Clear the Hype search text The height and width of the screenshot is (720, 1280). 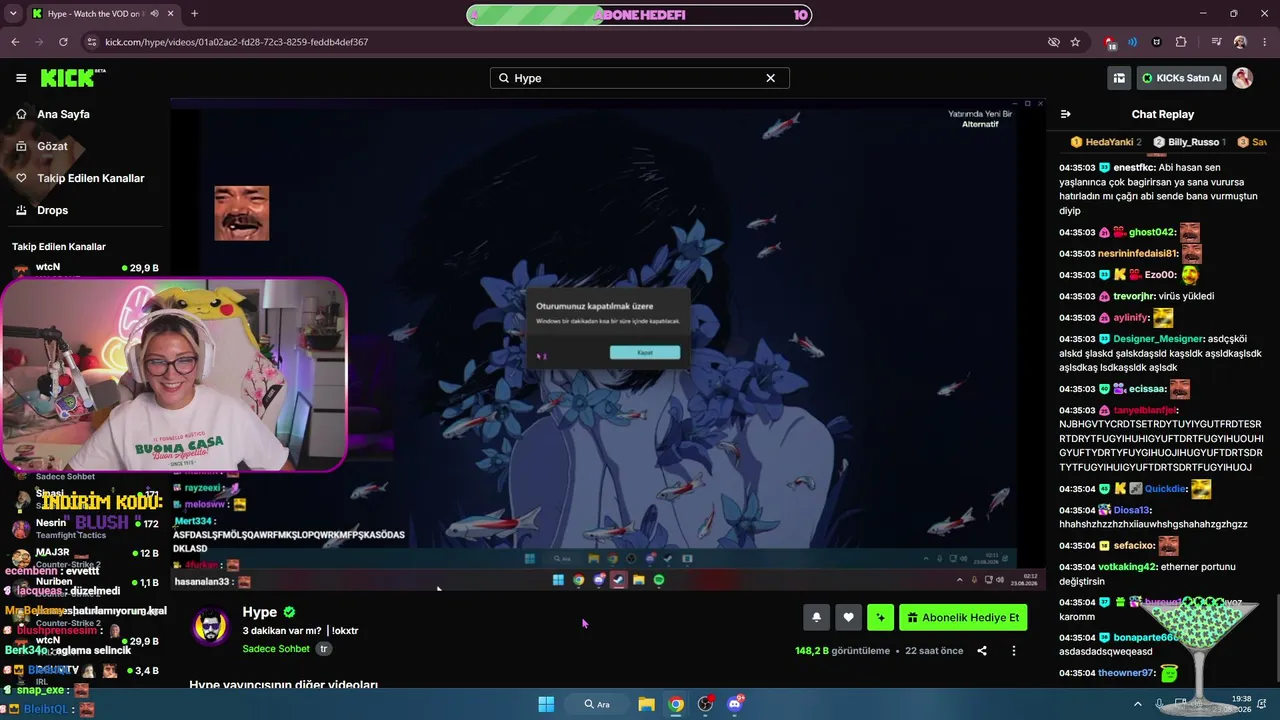click(x=770, y=78)
